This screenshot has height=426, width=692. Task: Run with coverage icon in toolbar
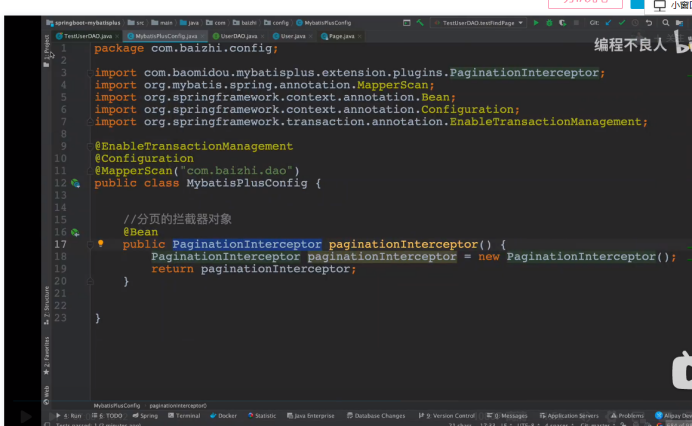(x=562, y=23)
